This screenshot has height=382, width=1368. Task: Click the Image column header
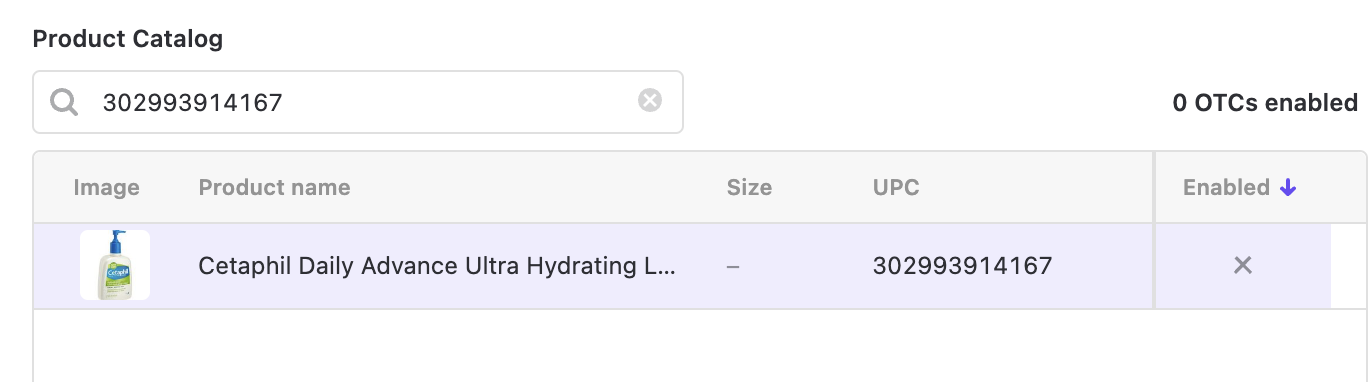click(106, 187)
